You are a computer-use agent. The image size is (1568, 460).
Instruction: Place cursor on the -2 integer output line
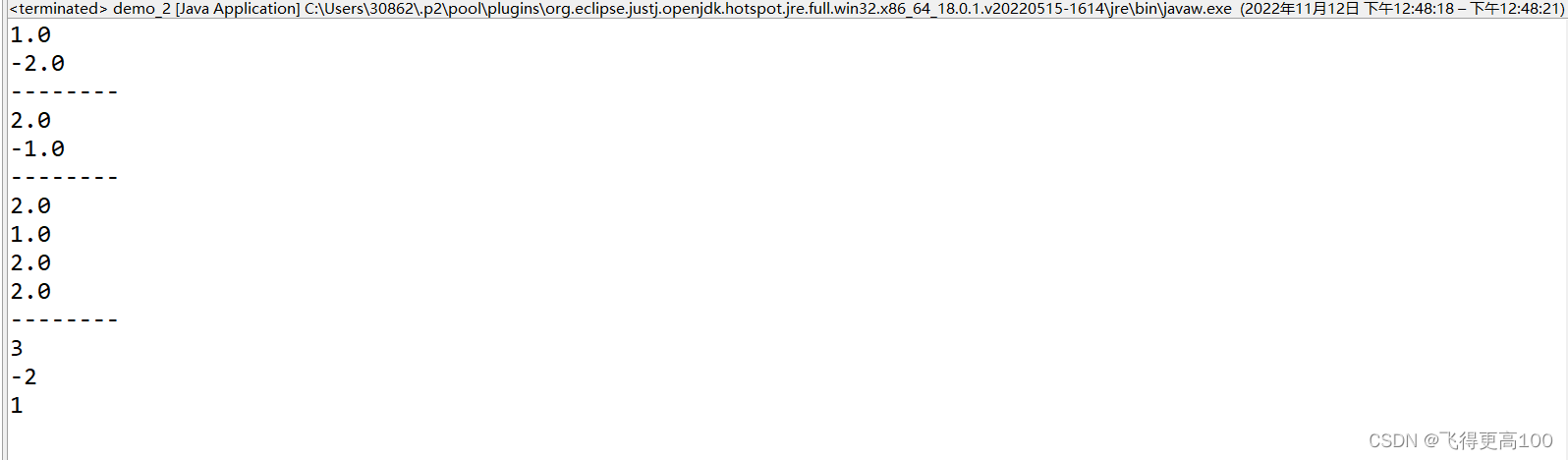24,376
